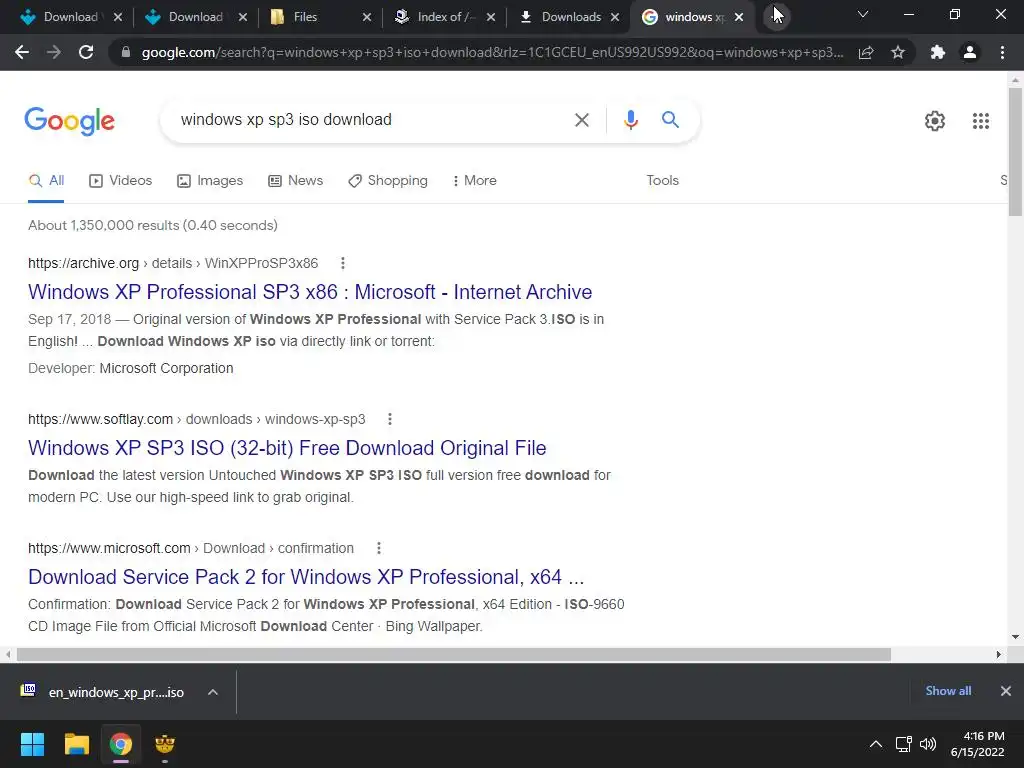1024x768 pixels.
Task: Click the address bar URL
Action: 492,52
